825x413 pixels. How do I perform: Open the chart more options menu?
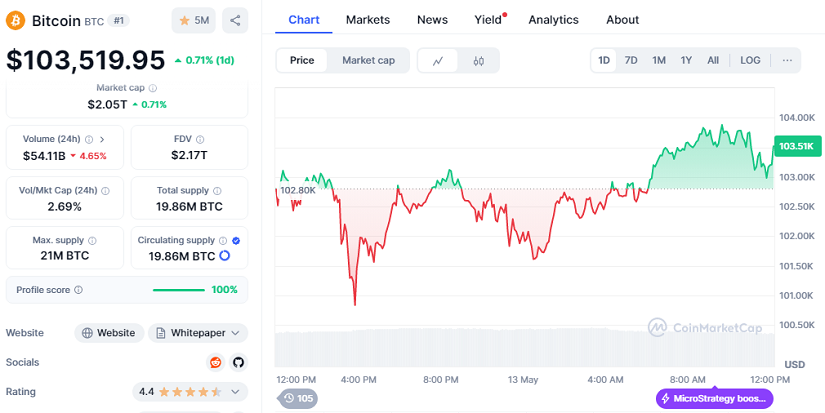787,60
